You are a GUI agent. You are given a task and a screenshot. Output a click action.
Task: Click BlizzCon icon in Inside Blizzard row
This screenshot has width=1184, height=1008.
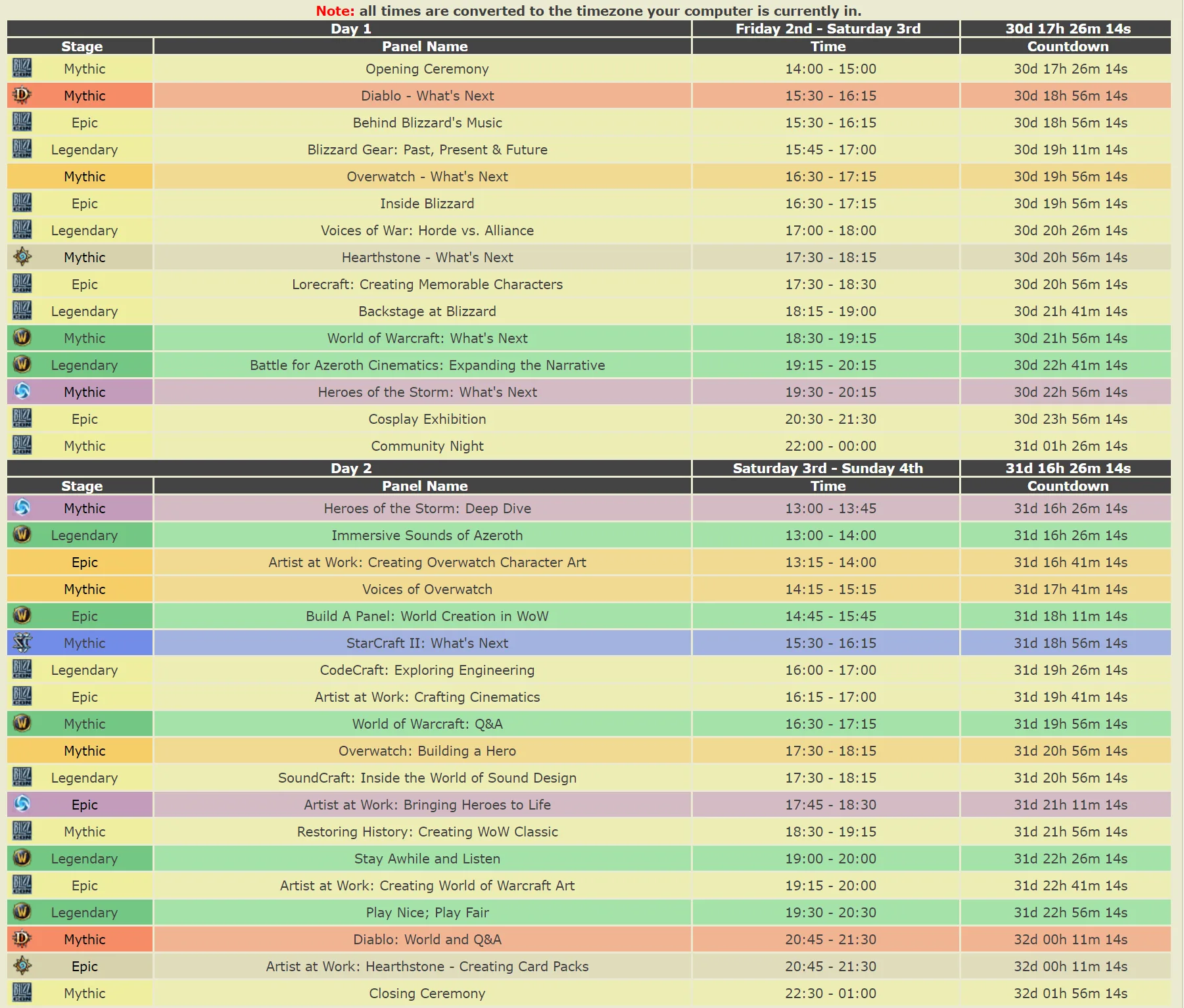22,202
